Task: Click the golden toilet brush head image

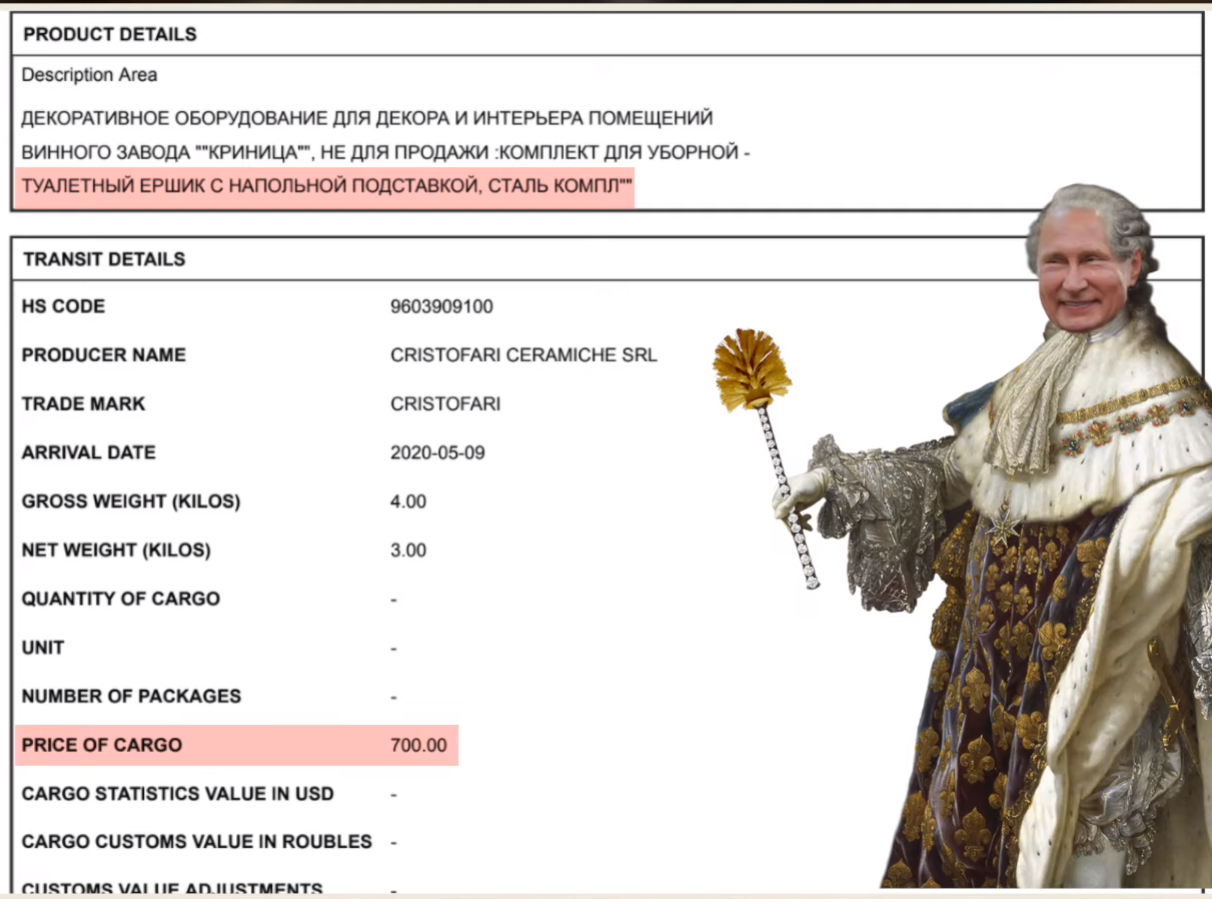Action: pyautogui.click(x=752, y=368)
